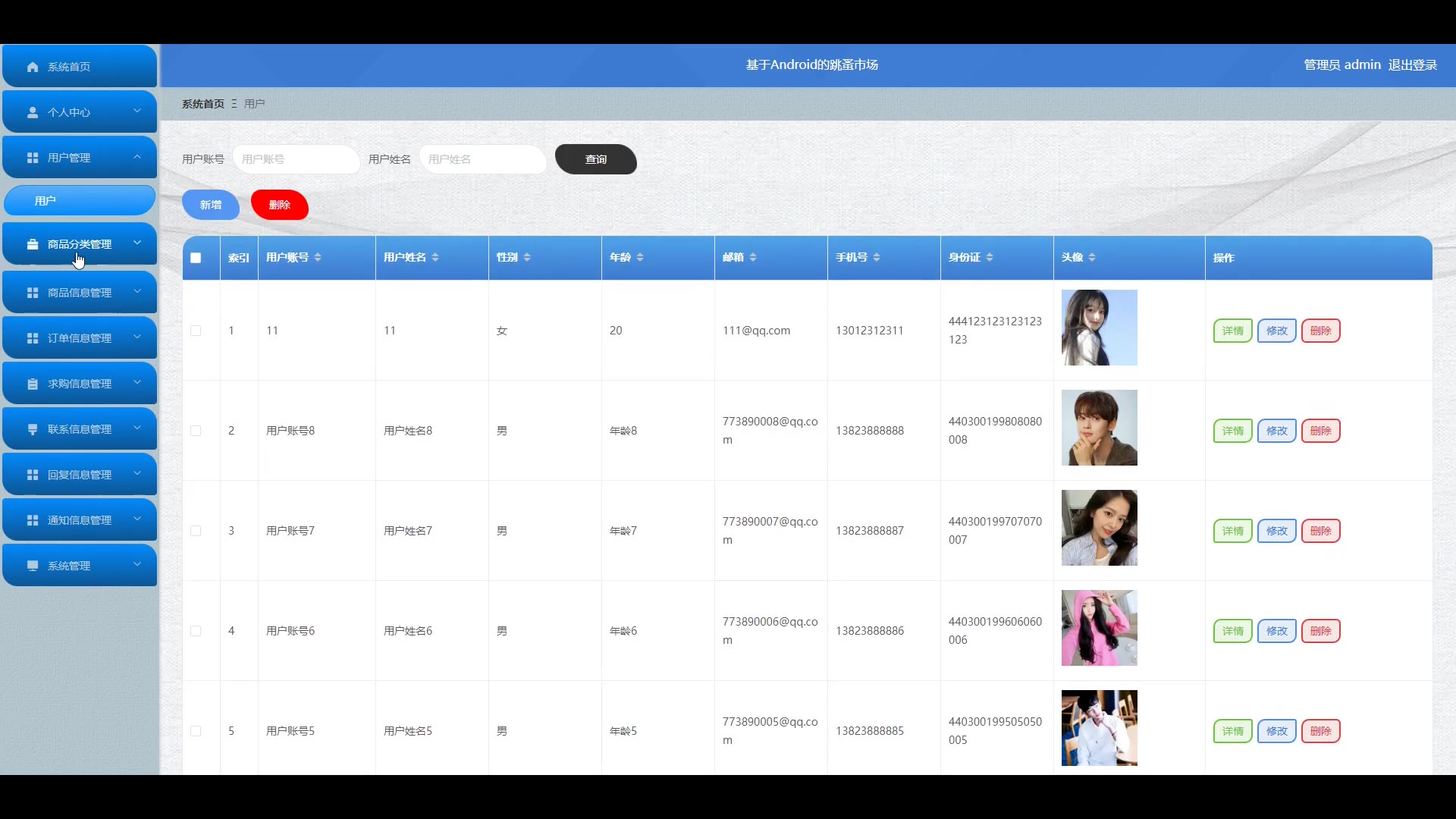Viewport: 1456px width, 819px height.
Task: Expand the 通知信息管理 menu chevron
Action: [137, 519]
